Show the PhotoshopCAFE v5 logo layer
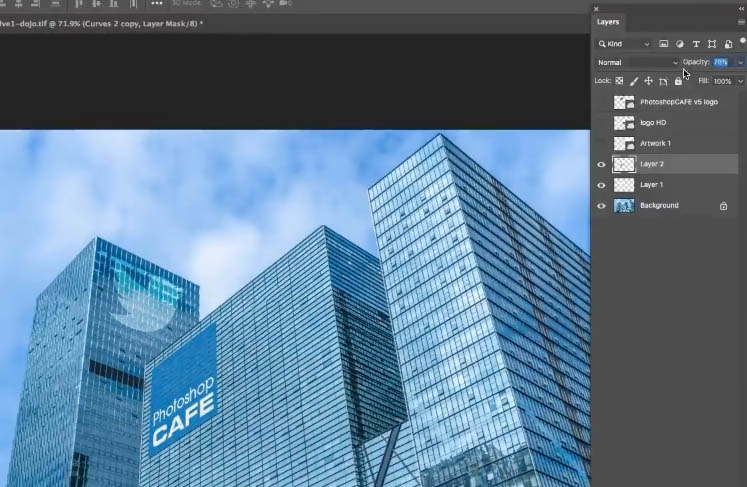Viewport: 747px width, 487px height. (x=601, y=102)
